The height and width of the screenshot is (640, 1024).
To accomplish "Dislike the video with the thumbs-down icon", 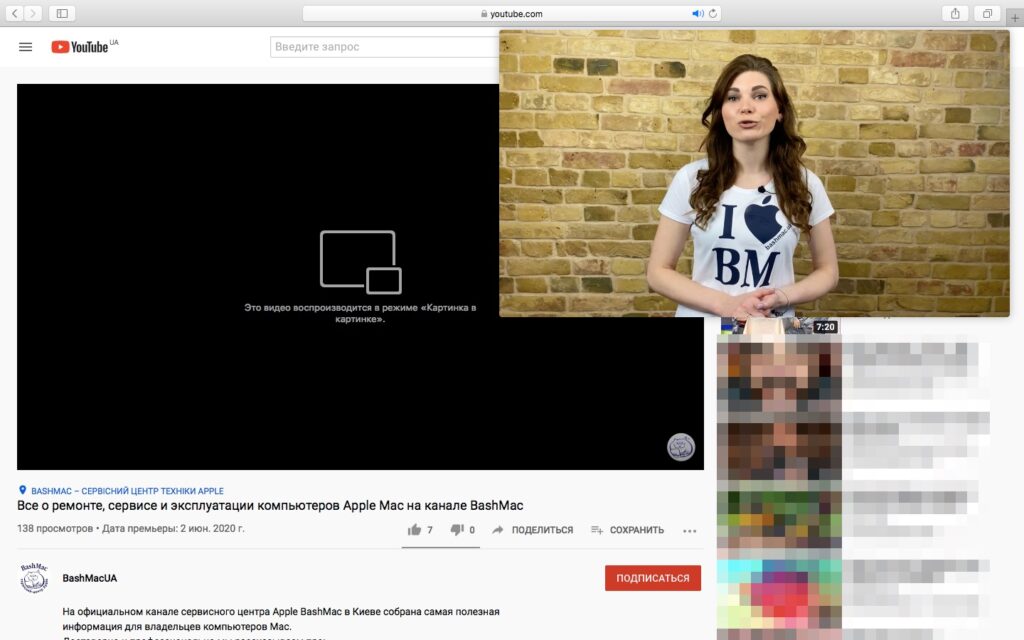I will pos(457,530).
